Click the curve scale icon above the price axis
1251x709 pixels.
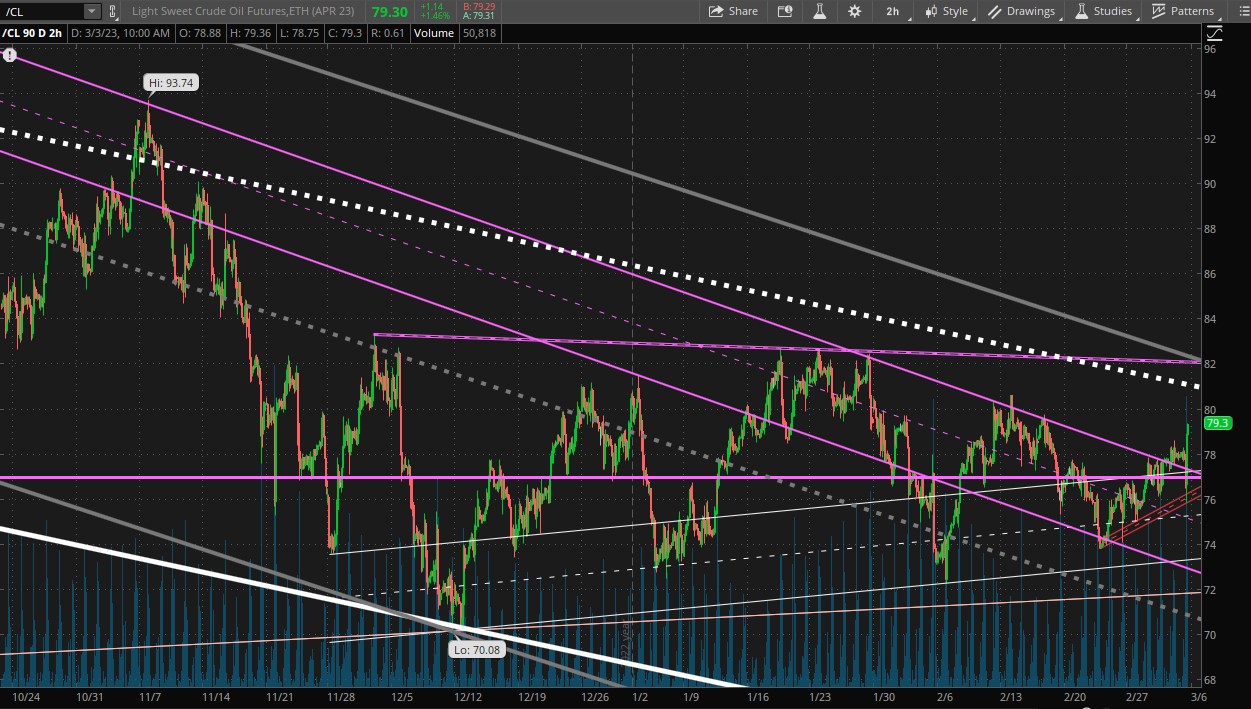tap(1213, 33)
